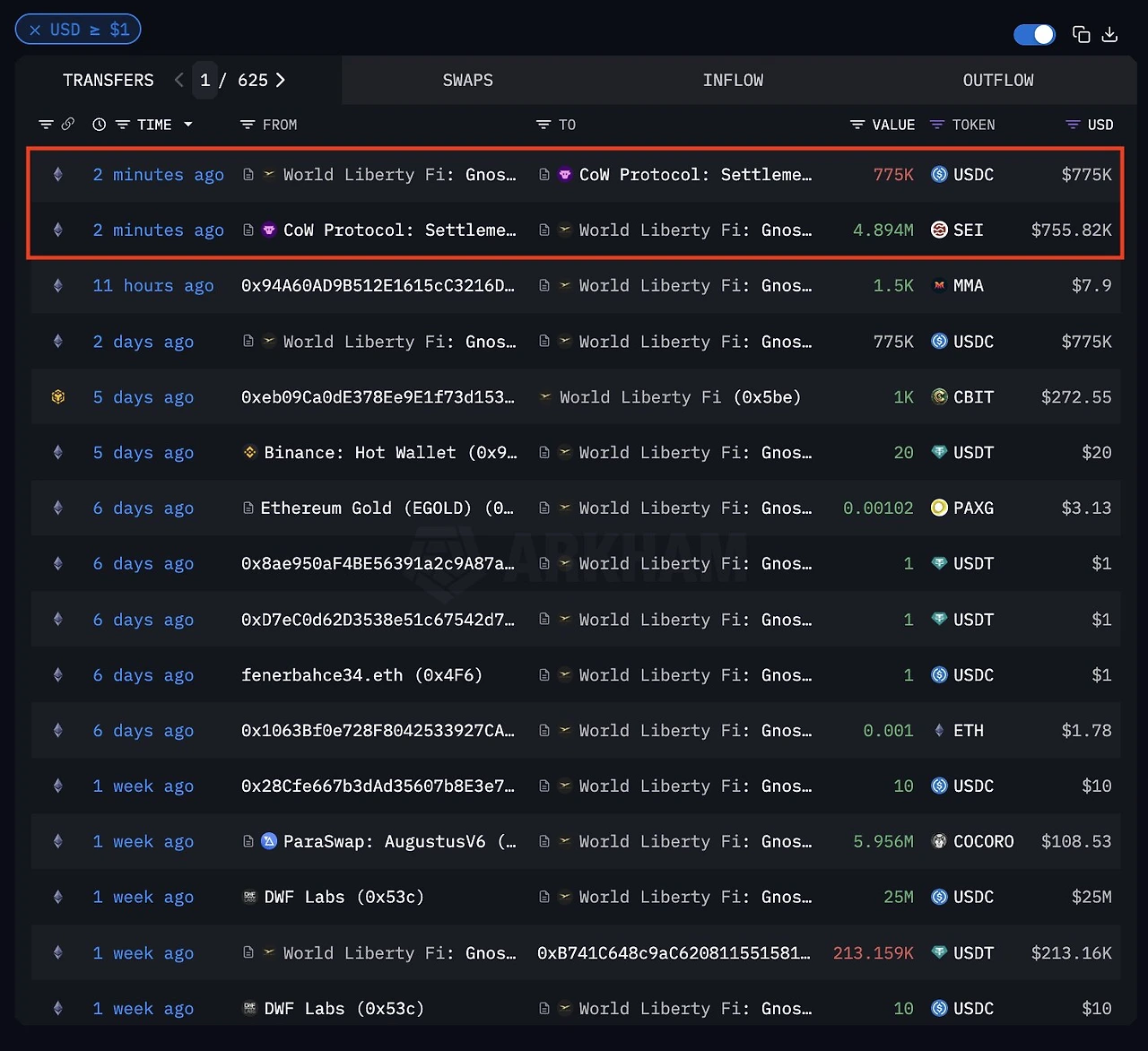The height and width of the screenshot is (1051, 1148).
Task: Open the From column filter
Action: coord(248,125)
